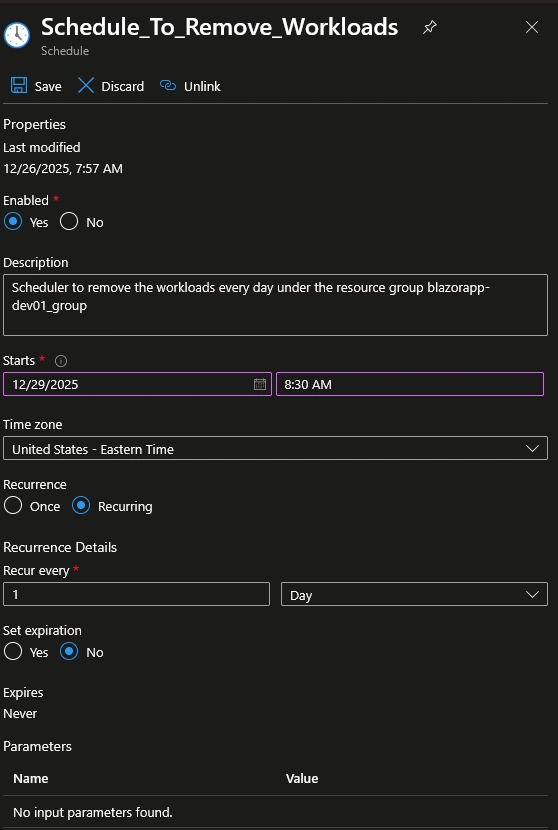Click the Save floppy disk icon
Image resolution: width=558 pixels, height=830 pixels.
(x=19, y=85)
